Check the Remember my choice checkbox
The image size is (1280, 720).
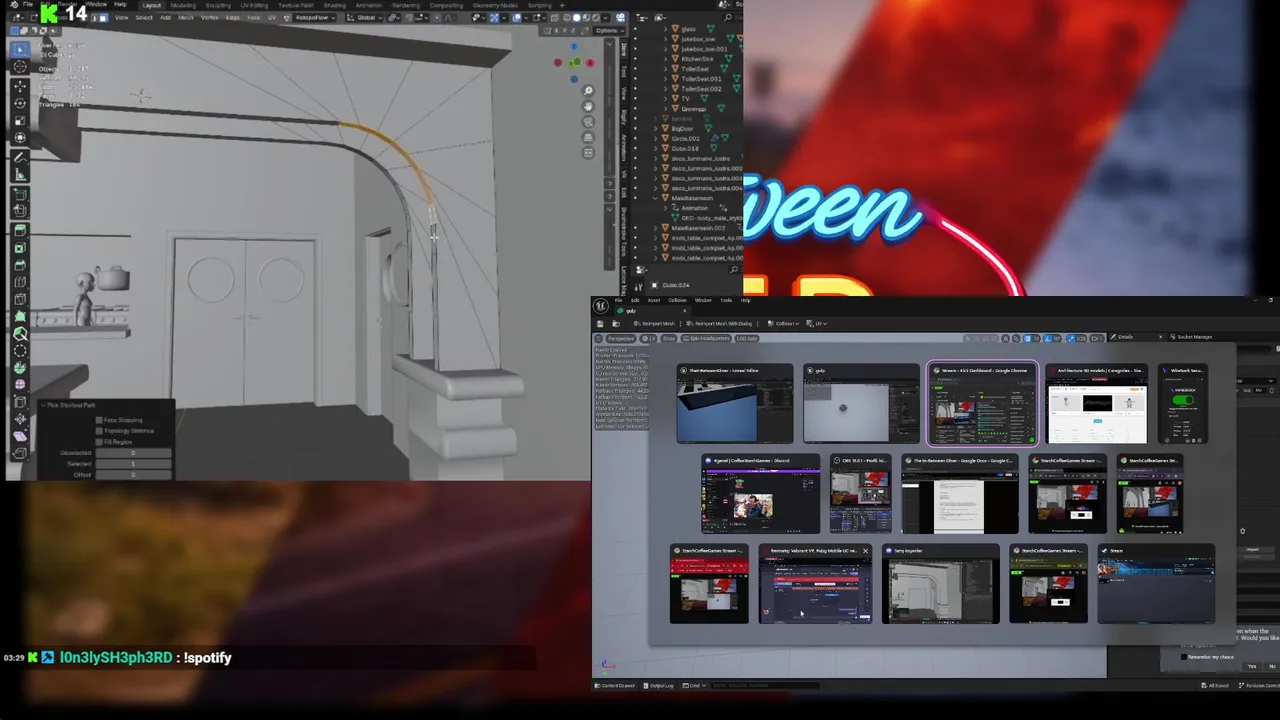[x=1185, y=657]
